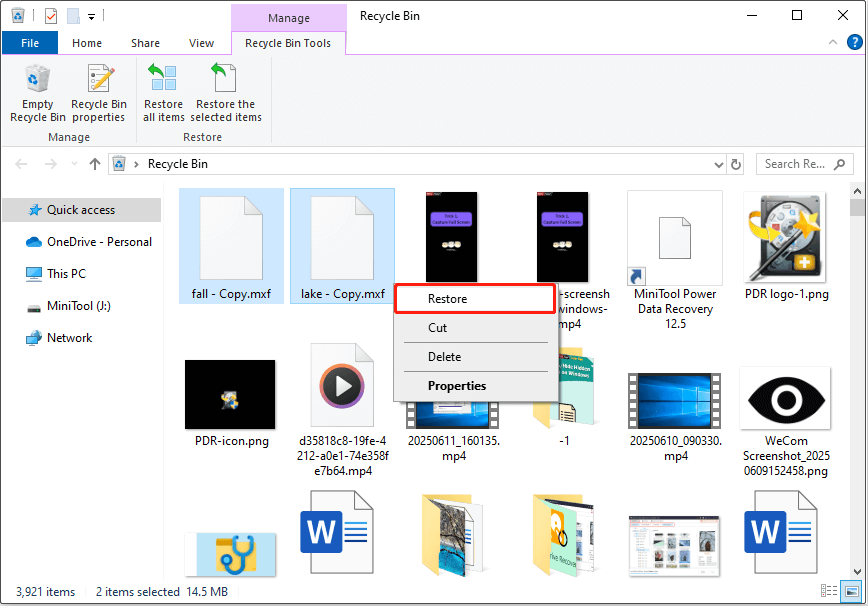Open Recycle Bin properties
The image size is (868, 606).
point(99,94)
